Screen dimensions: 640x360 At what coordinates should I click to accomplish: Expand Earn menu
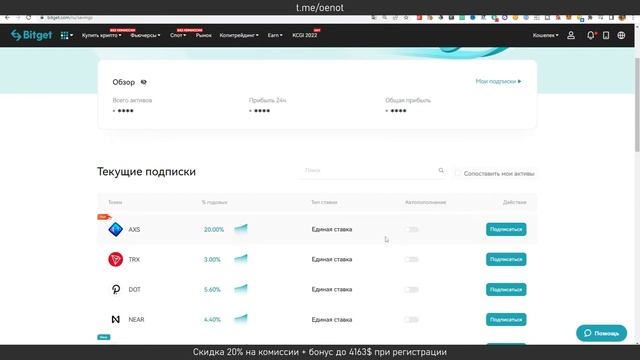(x=275, y=36)
